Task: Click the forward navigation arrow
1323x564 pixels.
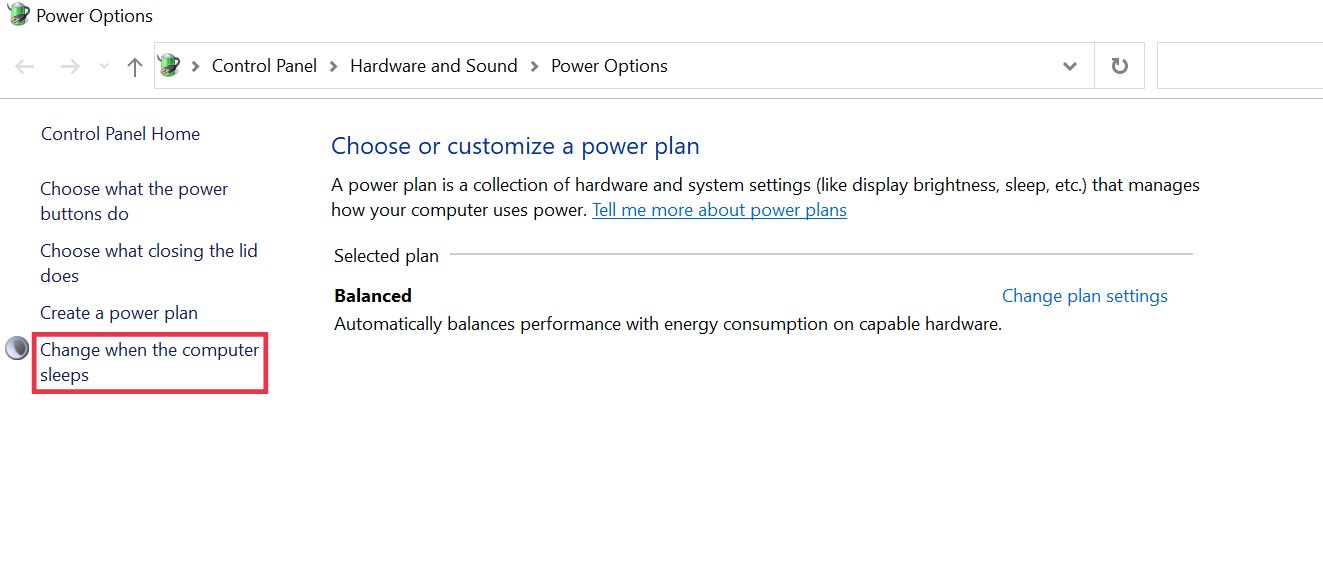Action: click(x=70, y=67)
